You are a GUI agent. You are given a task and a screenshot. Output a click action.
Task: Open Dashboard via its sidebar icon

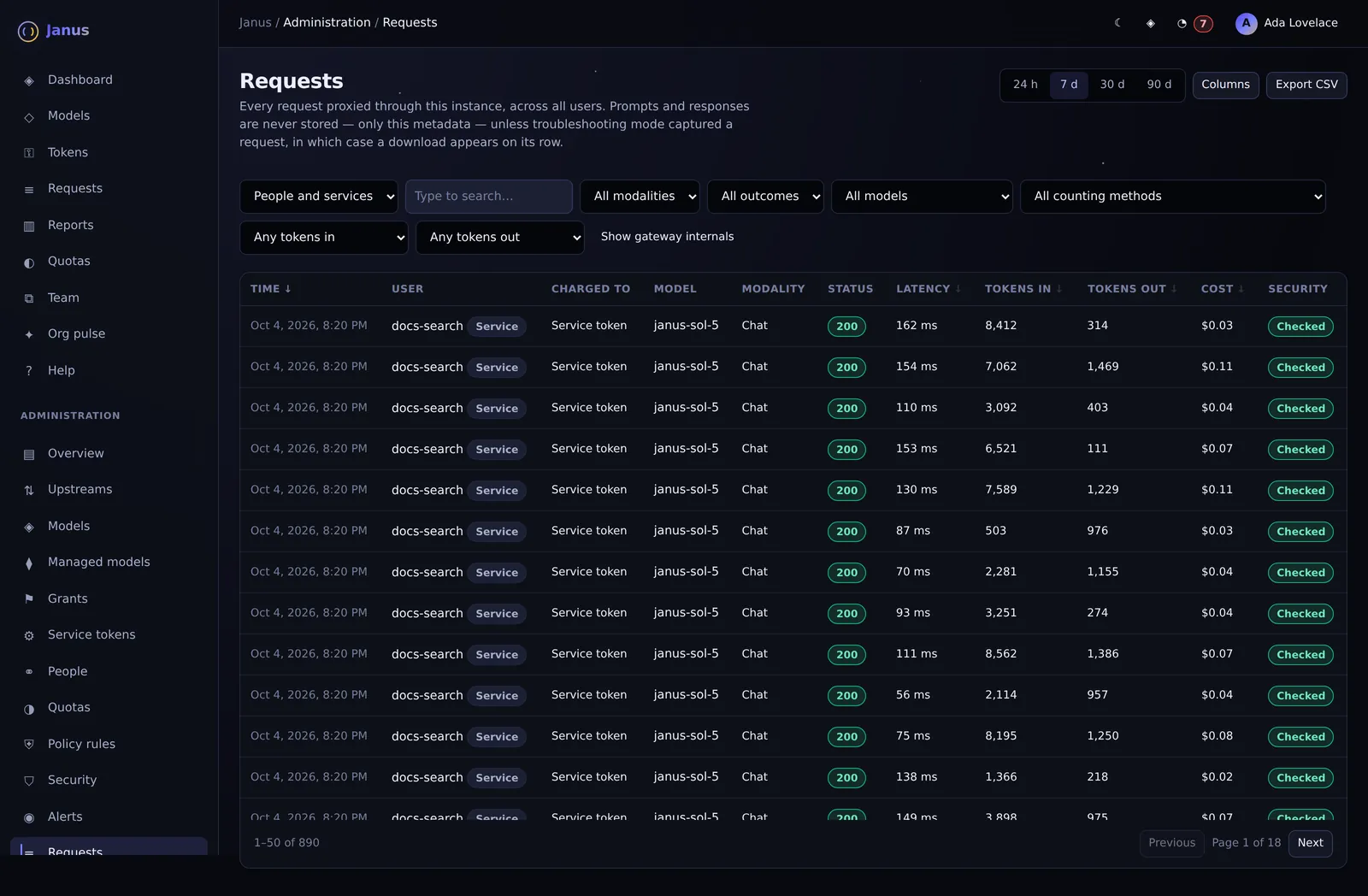(29, 80)
